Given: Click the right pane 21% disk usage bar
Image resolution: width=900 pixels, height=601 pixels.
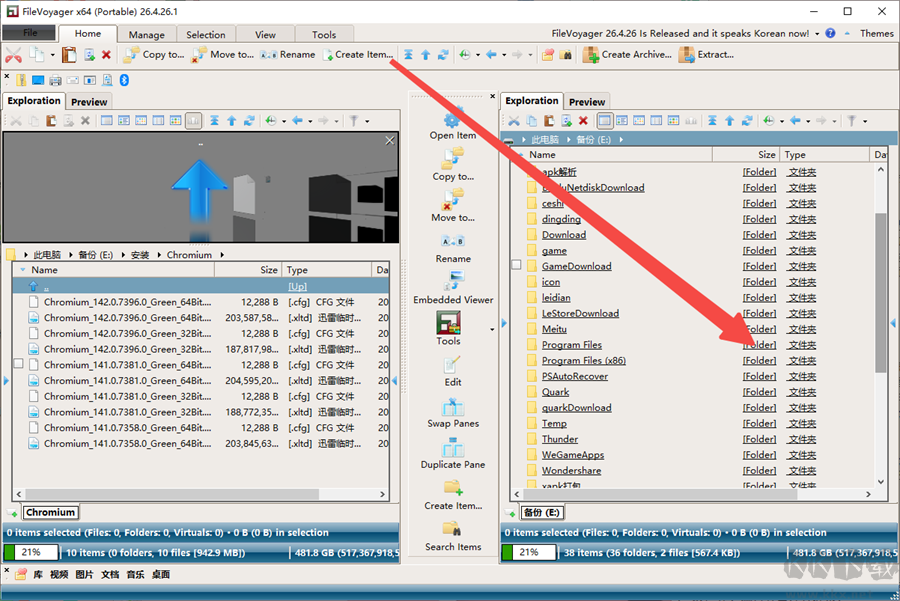Looking at the screenshot, I should coord(529,552).
